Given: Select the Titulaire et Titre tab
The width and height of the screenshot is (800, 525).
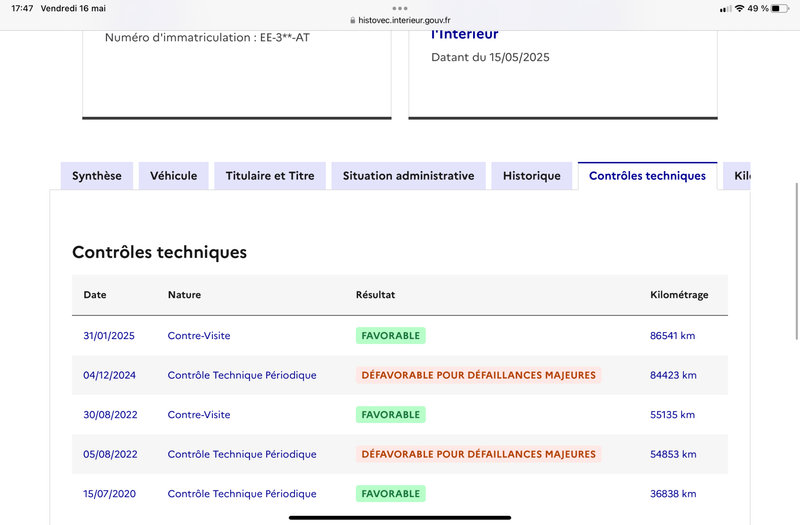Looking at the screenshot, I should click(x=270, y=176).
